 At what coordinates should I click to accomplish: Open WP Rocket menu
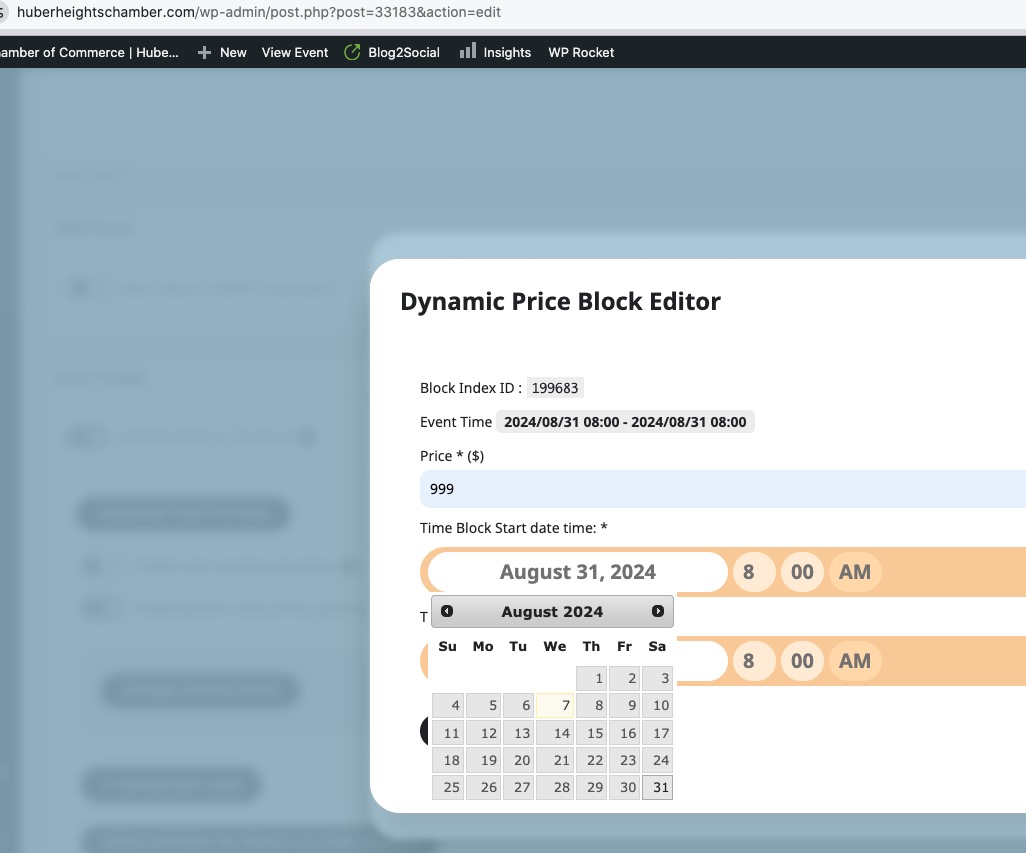click(581, 52)
